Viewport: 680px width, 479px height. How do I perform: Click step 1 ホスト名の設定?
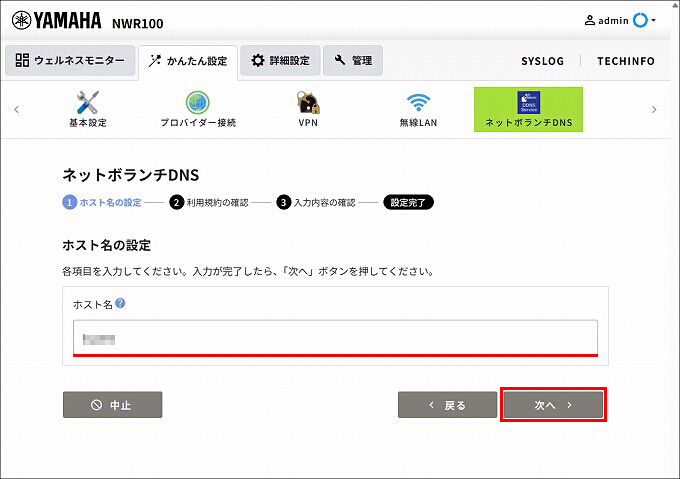[x=102, y=202]
